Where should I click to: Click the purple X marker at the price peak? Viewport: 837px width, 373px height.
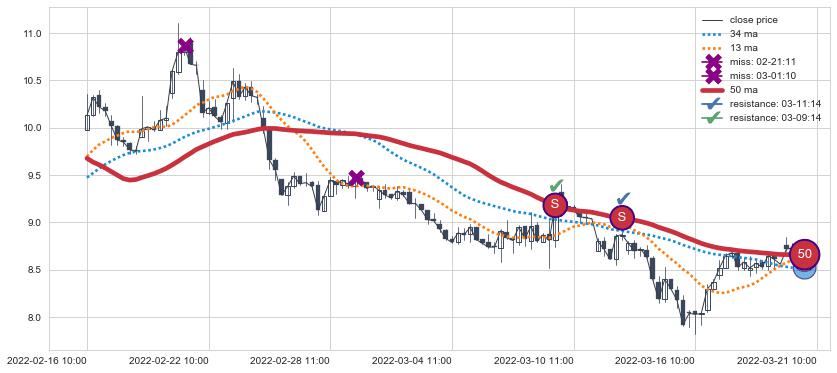[185, 46]
